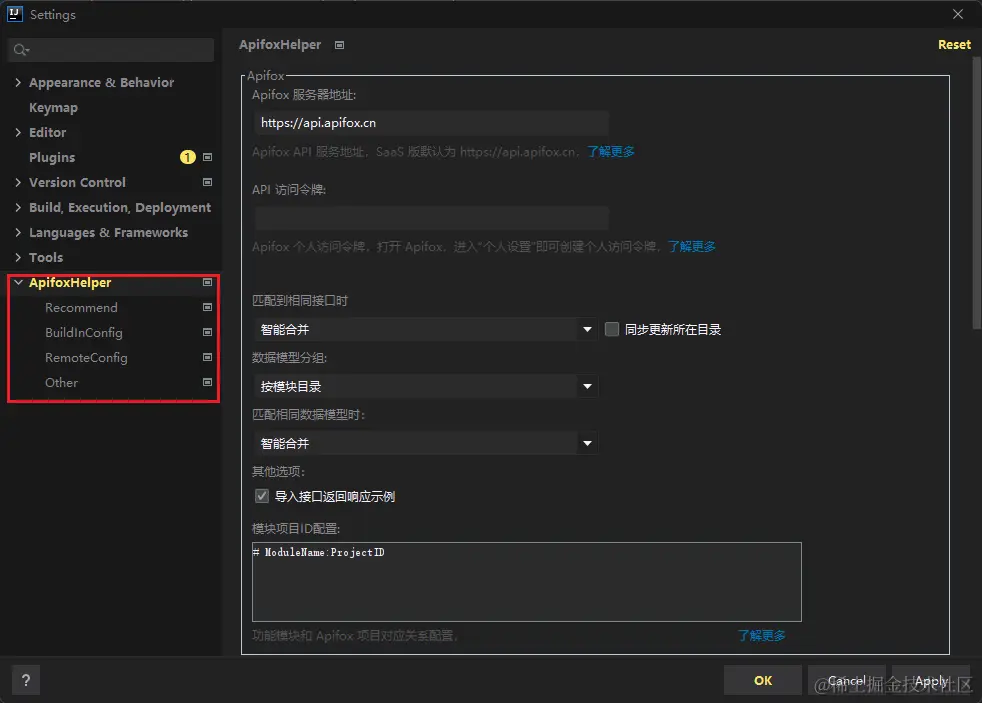The width and height of the screenshot is (982, 703).
Task: Uncheck the 导入接口返回响应示例 checkbox
Action: (x=262, y=496)
